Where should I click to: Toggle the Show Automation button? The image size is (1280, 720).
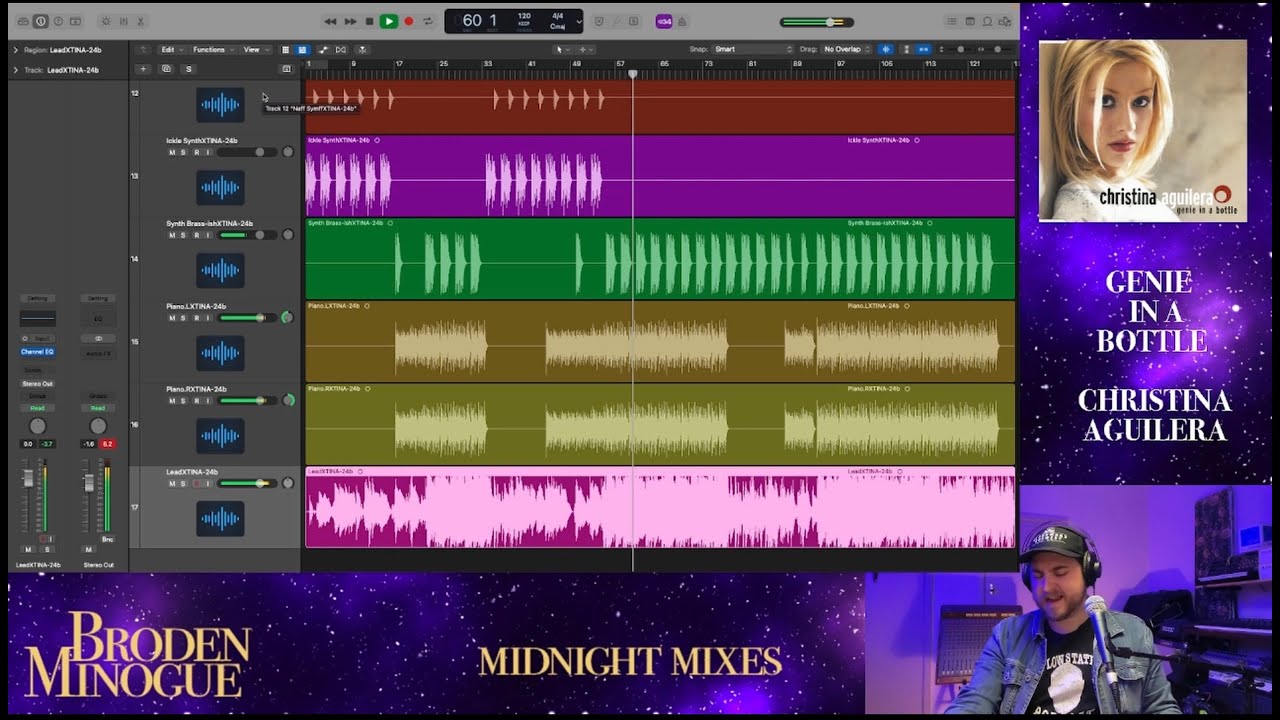click(323, 49)
